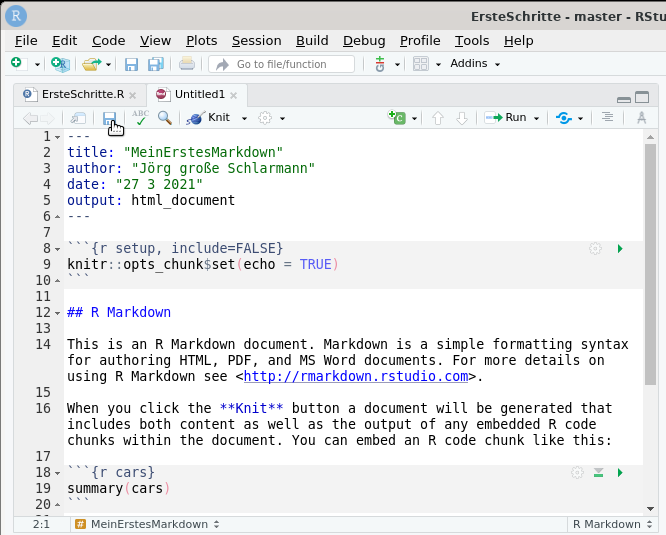
Task: Open the Addins dropdown
Action: point(475,63)
